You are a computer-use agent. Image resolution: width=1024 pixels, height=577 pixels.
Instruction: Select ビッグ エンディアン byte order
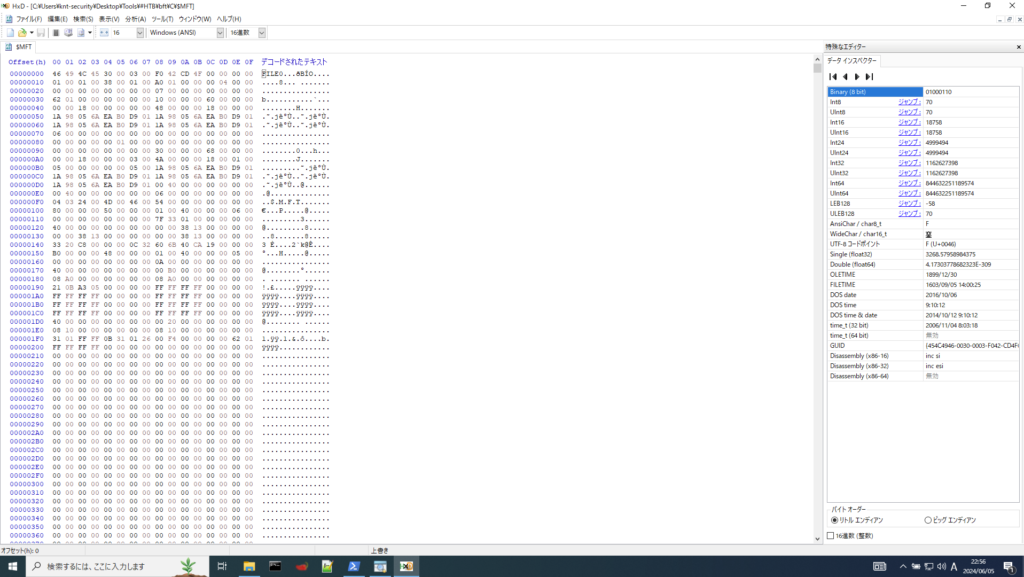(928, 520)
